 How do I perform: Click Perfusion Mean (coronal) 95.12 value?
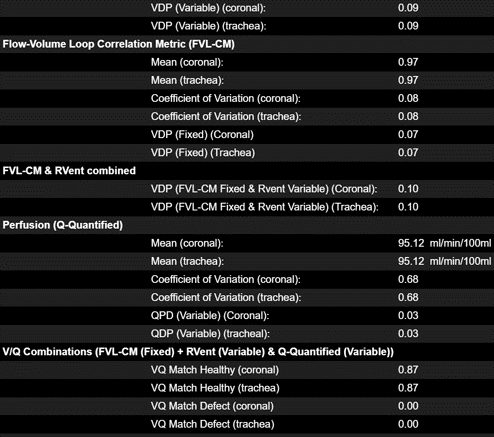coord(411,243)
